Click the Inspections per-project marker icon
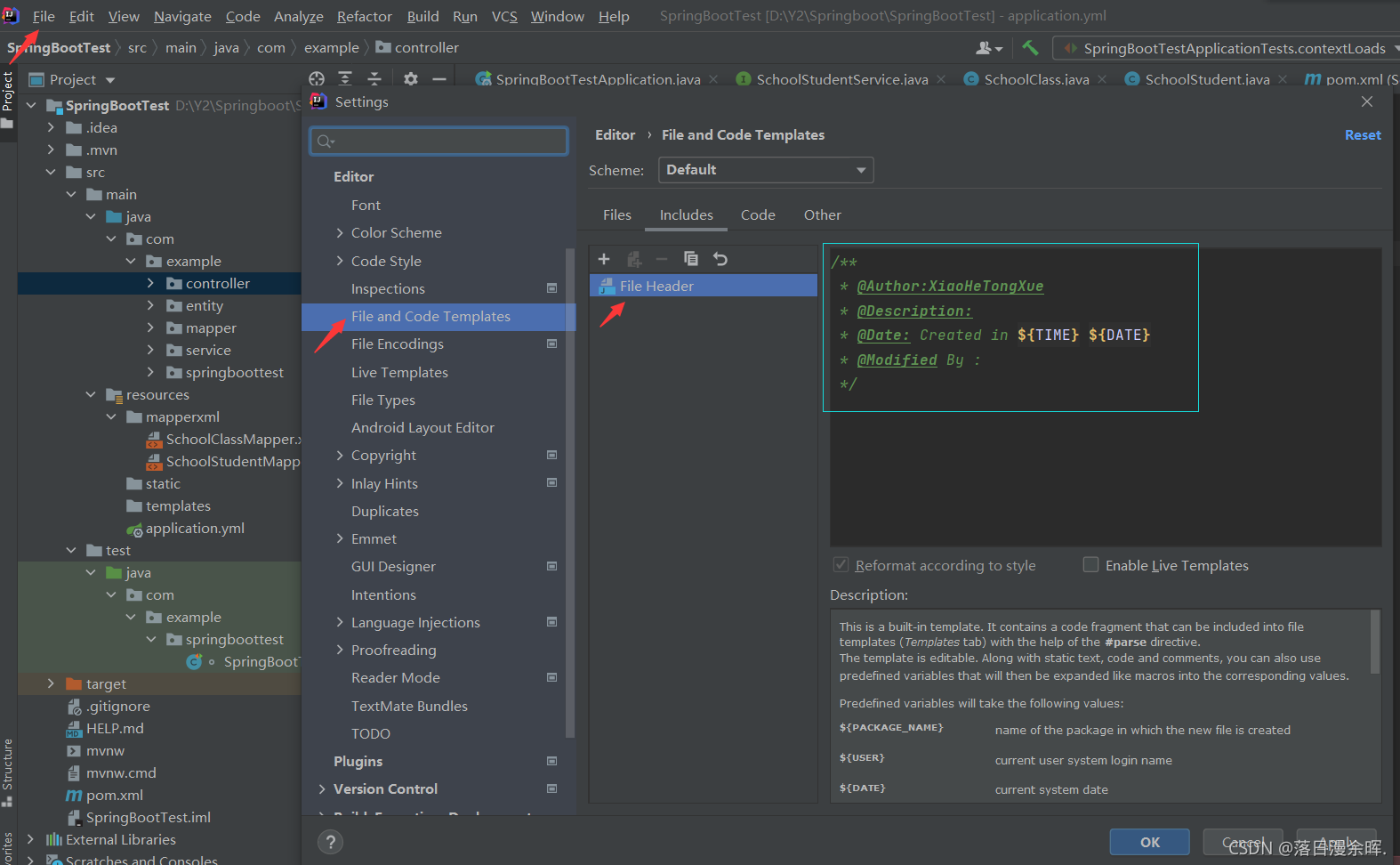The width and height of the screenshot is (1400, 865). (x=551, y=288)
